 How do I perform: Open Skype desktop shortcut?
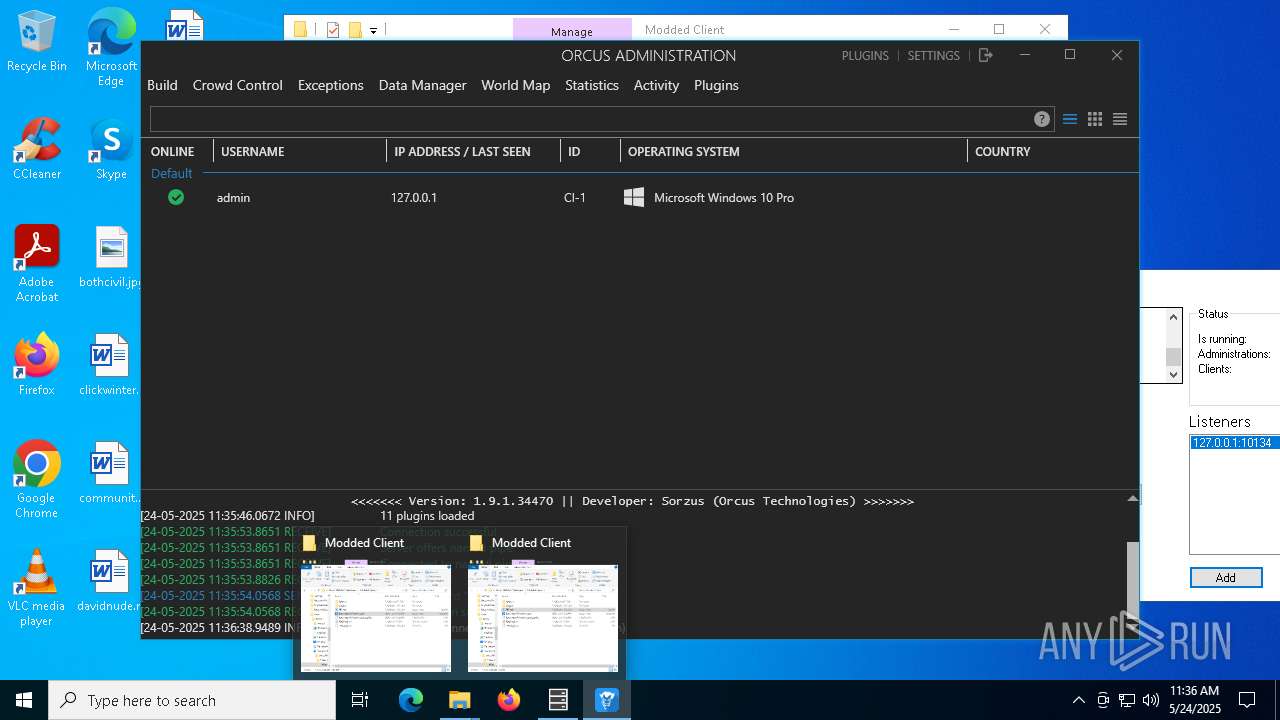point(111,149)
